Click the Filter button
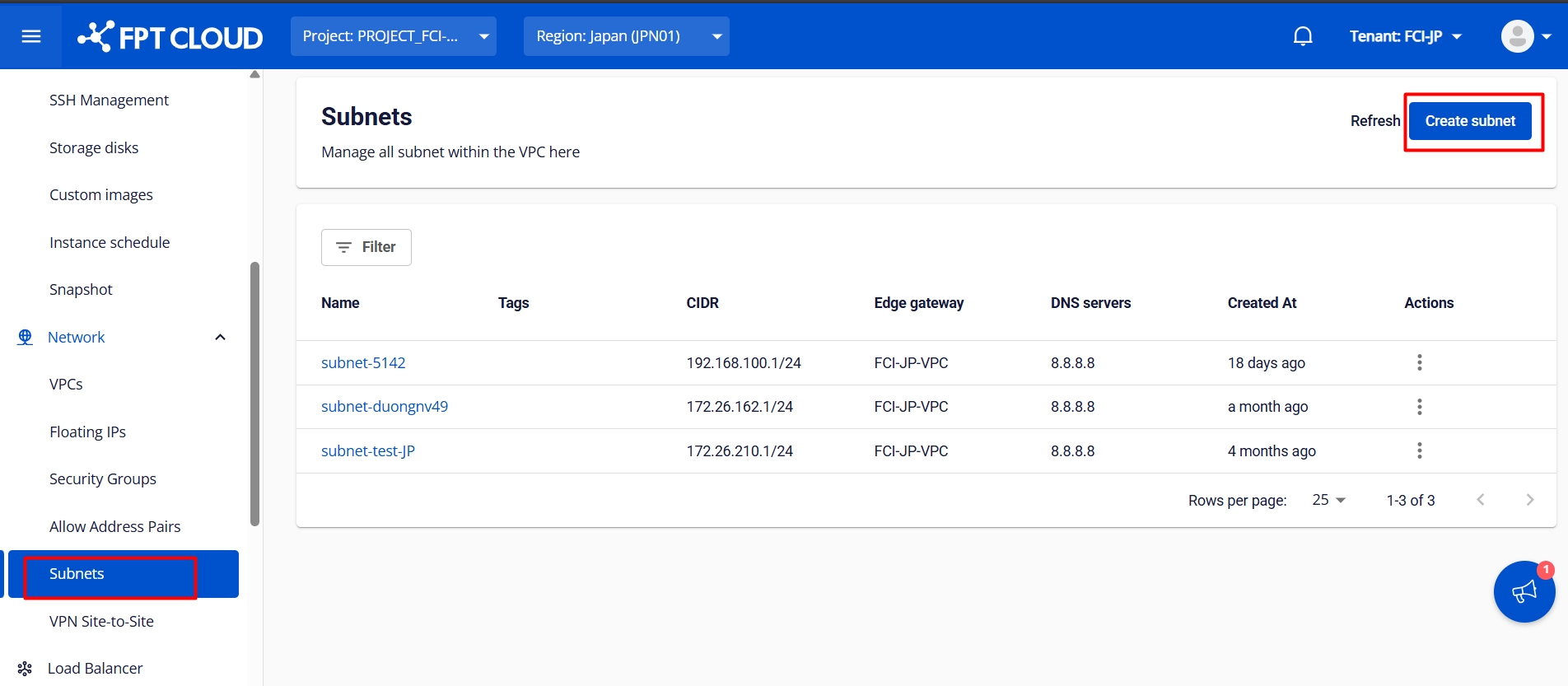Image resolution: width=1568 pixels, height=686 pixels. [x=366, y=247]
